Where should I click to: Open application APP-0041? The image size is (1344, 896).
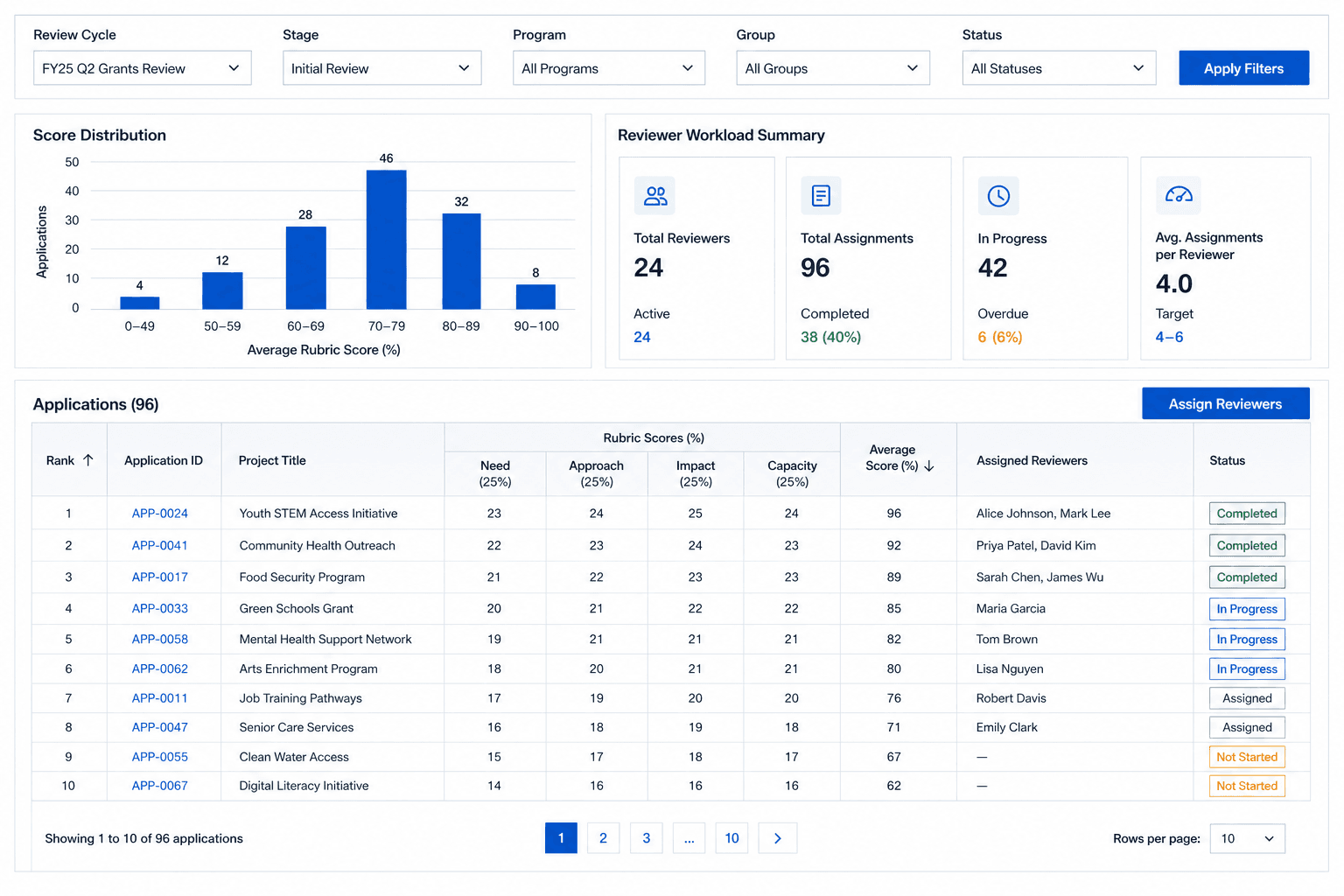pyautogui.click(x=160, y=545)
